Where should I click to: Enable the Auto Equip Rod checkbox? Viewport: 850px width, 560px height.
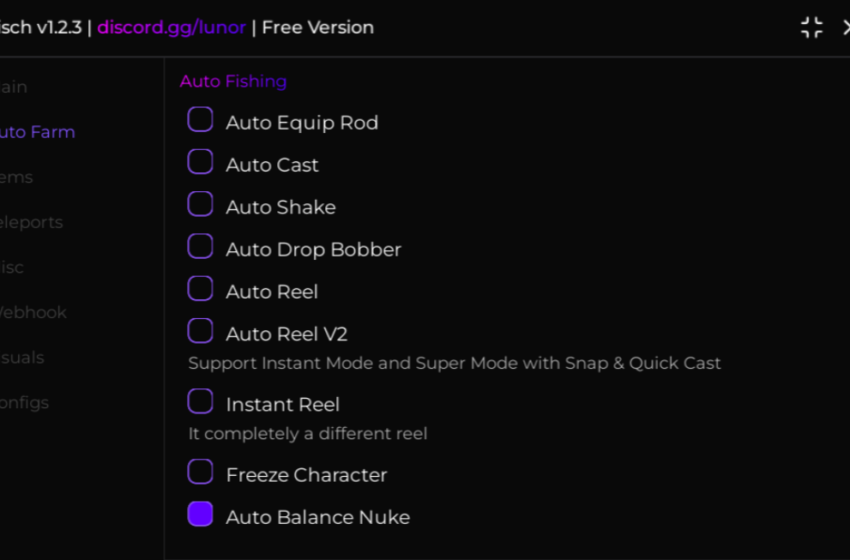point(200,119)
